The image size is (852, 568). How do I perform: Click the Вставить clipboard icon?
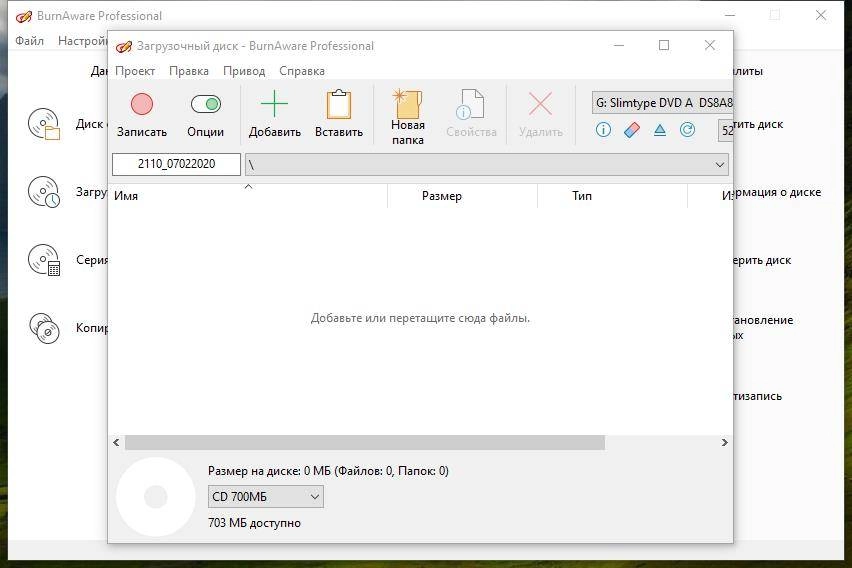point(339,104)
